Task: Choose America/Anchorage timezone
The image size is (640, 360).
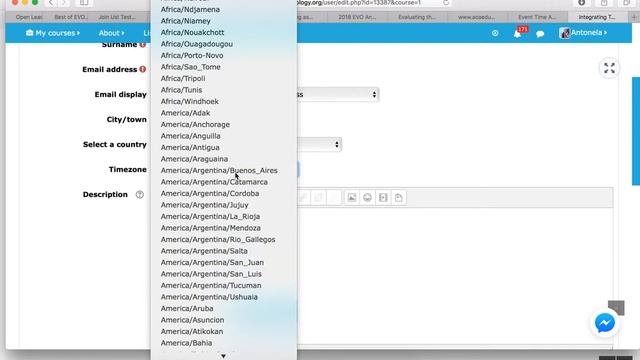Action: (x=195, y=124)
